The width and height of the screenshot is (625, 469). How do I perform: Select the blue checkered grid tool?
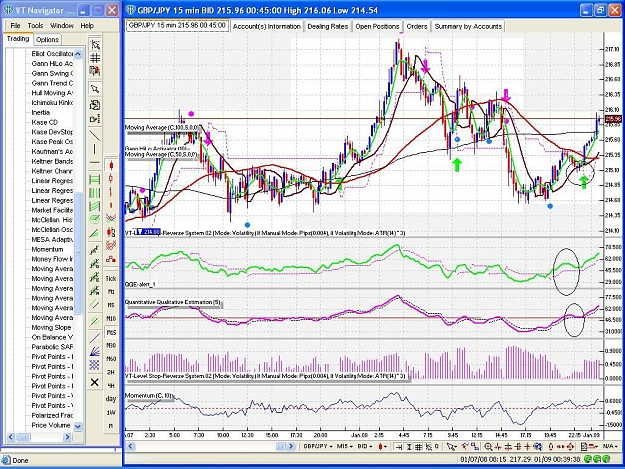point(95,365)
